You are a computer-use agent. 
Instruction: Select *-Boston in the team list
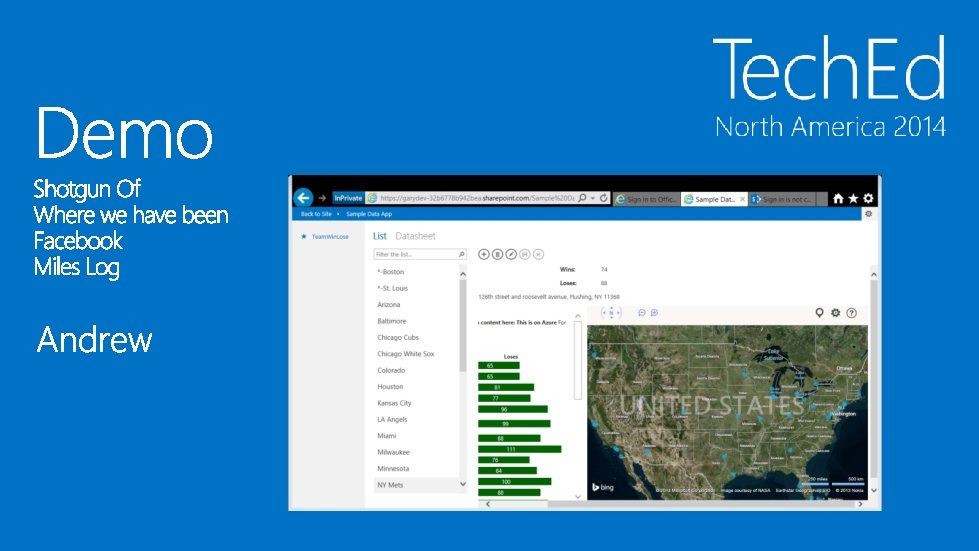click(416, 272)
